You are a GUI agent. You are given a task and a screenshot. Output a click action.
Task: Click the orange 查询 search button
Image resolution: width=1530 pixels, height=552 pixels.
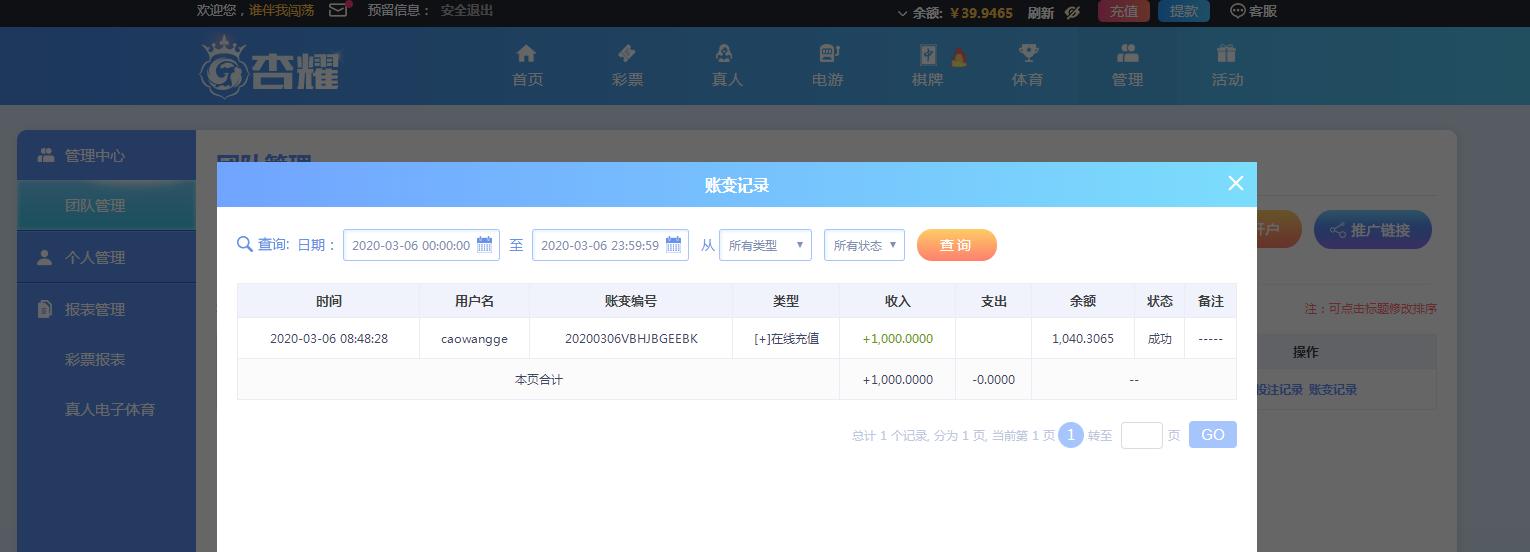pyautogui.click(x=956, y=245)
